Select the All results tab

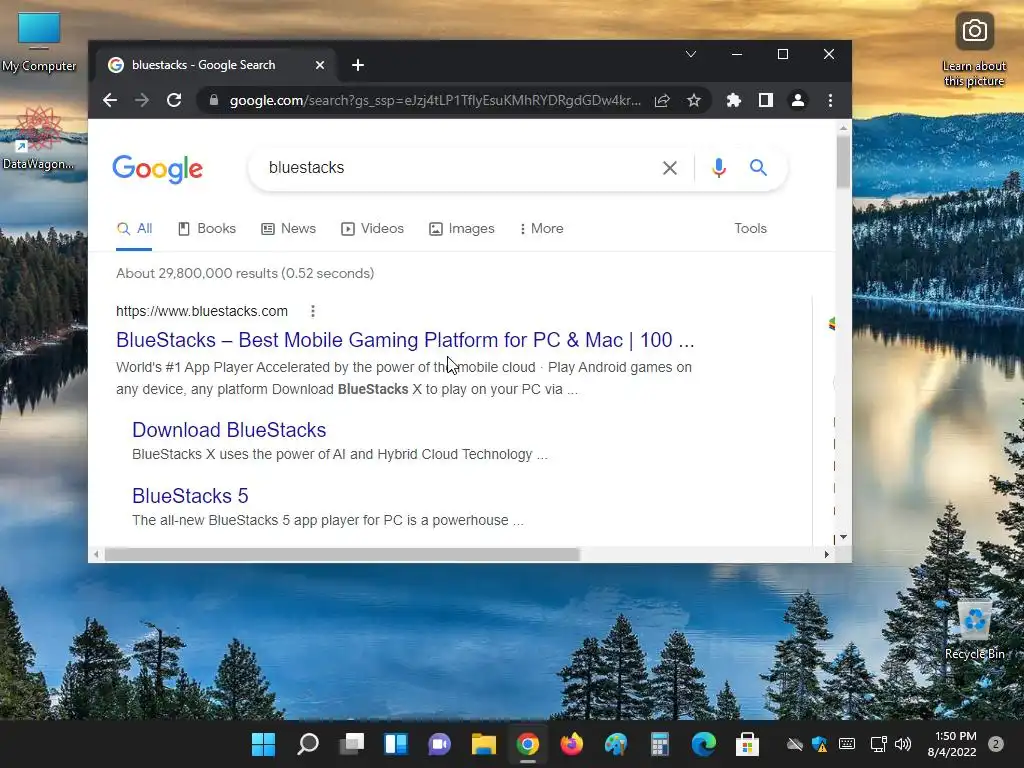click(x=135, y=229)
